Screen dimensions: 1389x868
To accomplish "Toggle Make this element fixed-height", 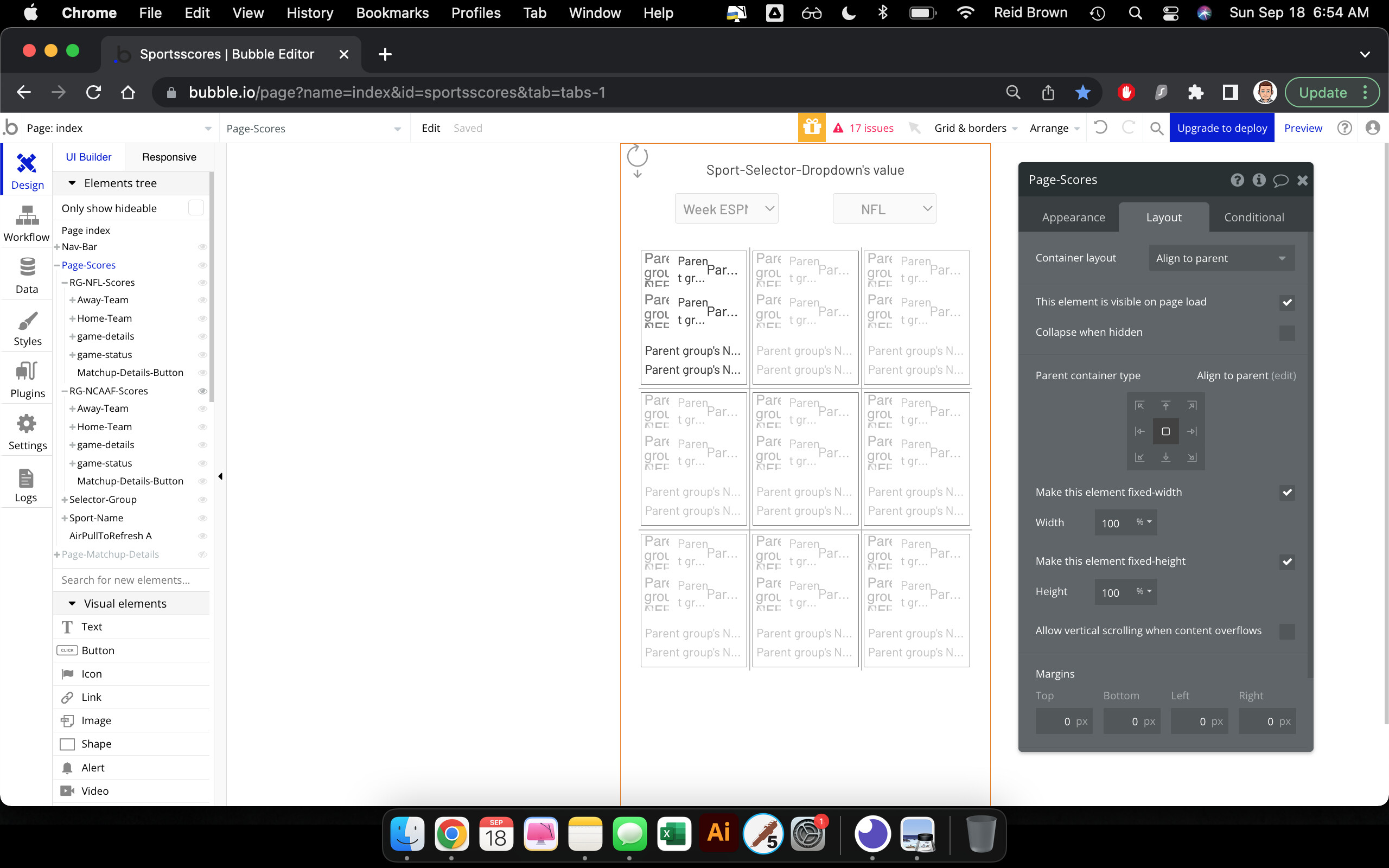I will 1287,562.
